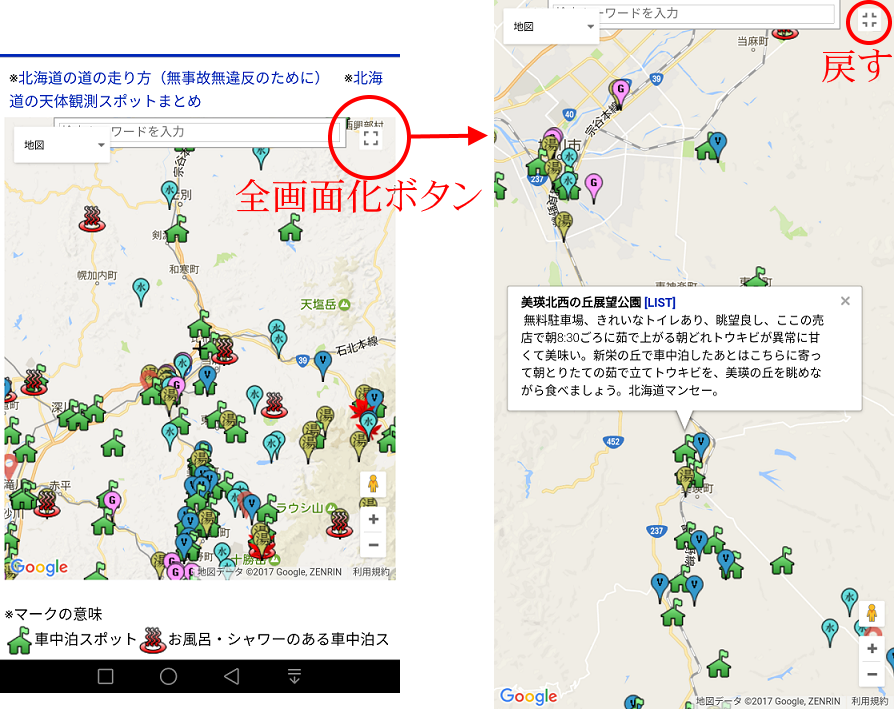This screenshot has width=896, height=710.
Task: Open Android recent apps square button
Action: coord(105,677)
